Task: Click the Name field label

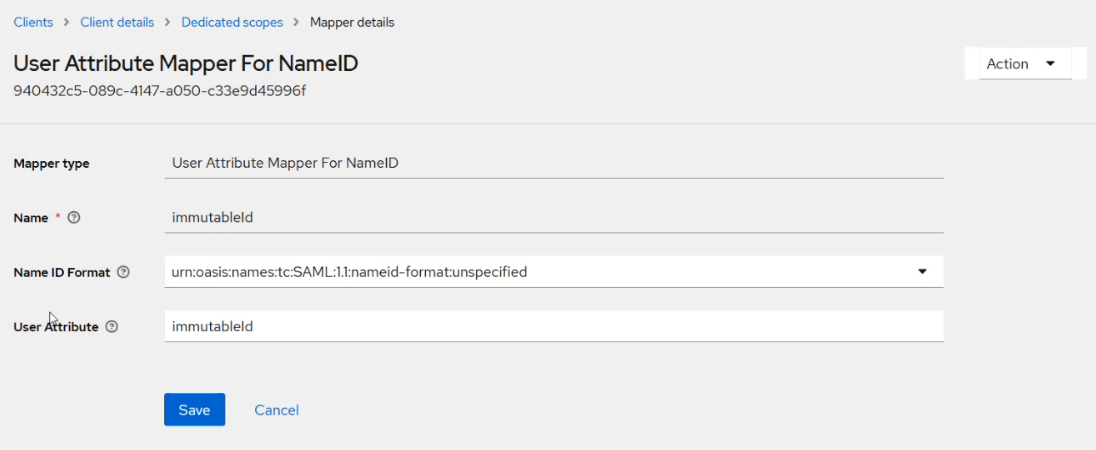Action: click(31, 218)
